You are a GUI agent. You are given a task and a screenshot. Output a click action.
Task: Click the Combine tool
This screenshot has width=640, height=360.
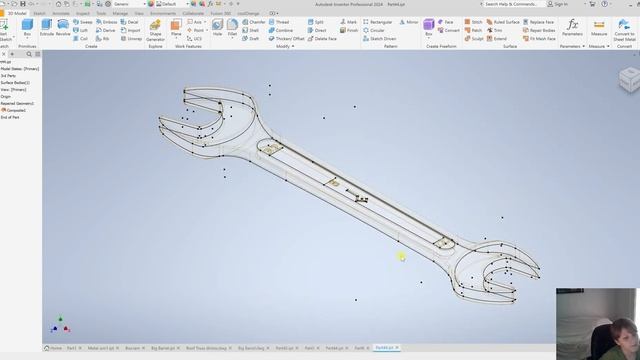pos(281,30)
